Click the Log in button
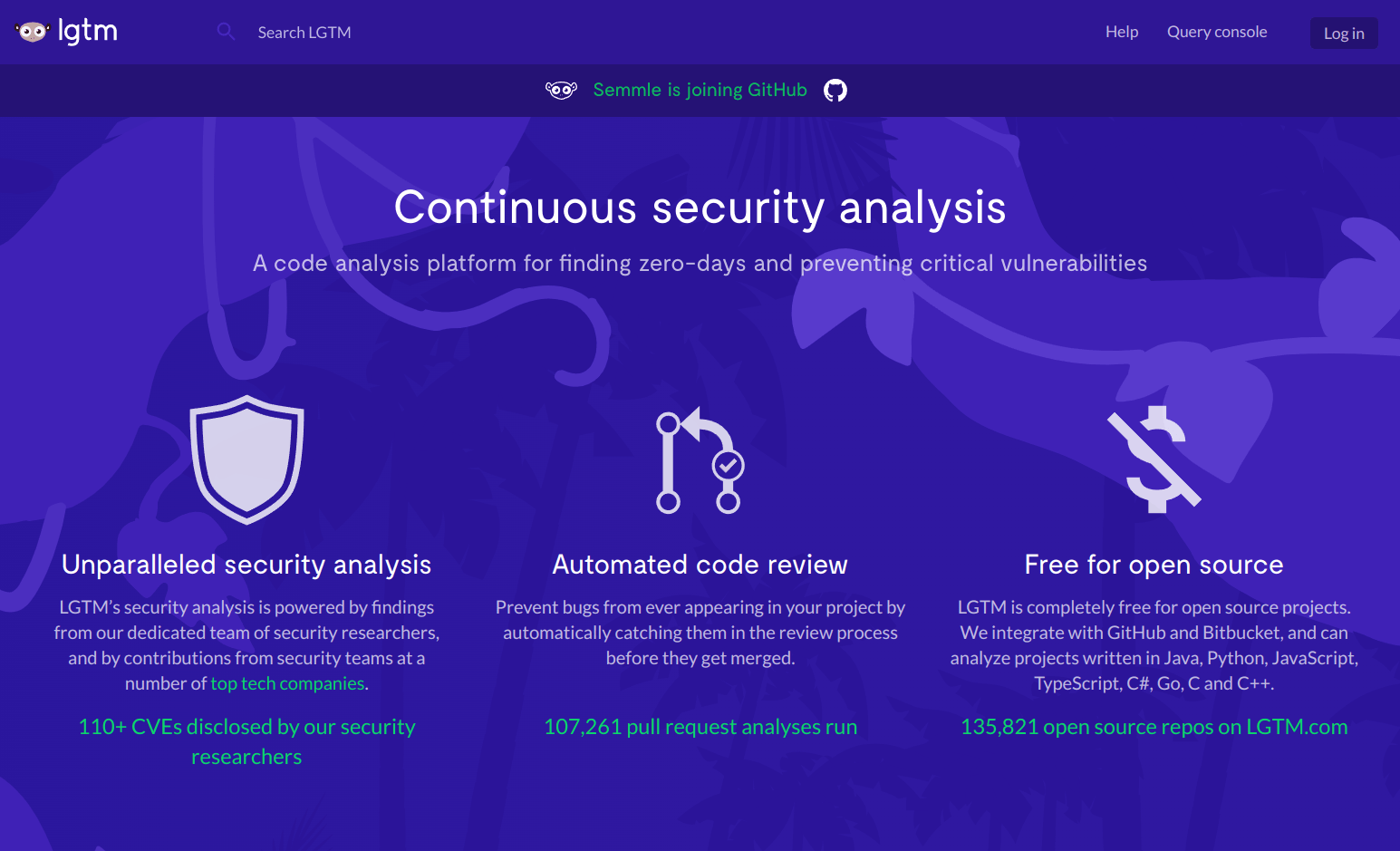The image size is (1400, 851). click(1344, 33)
